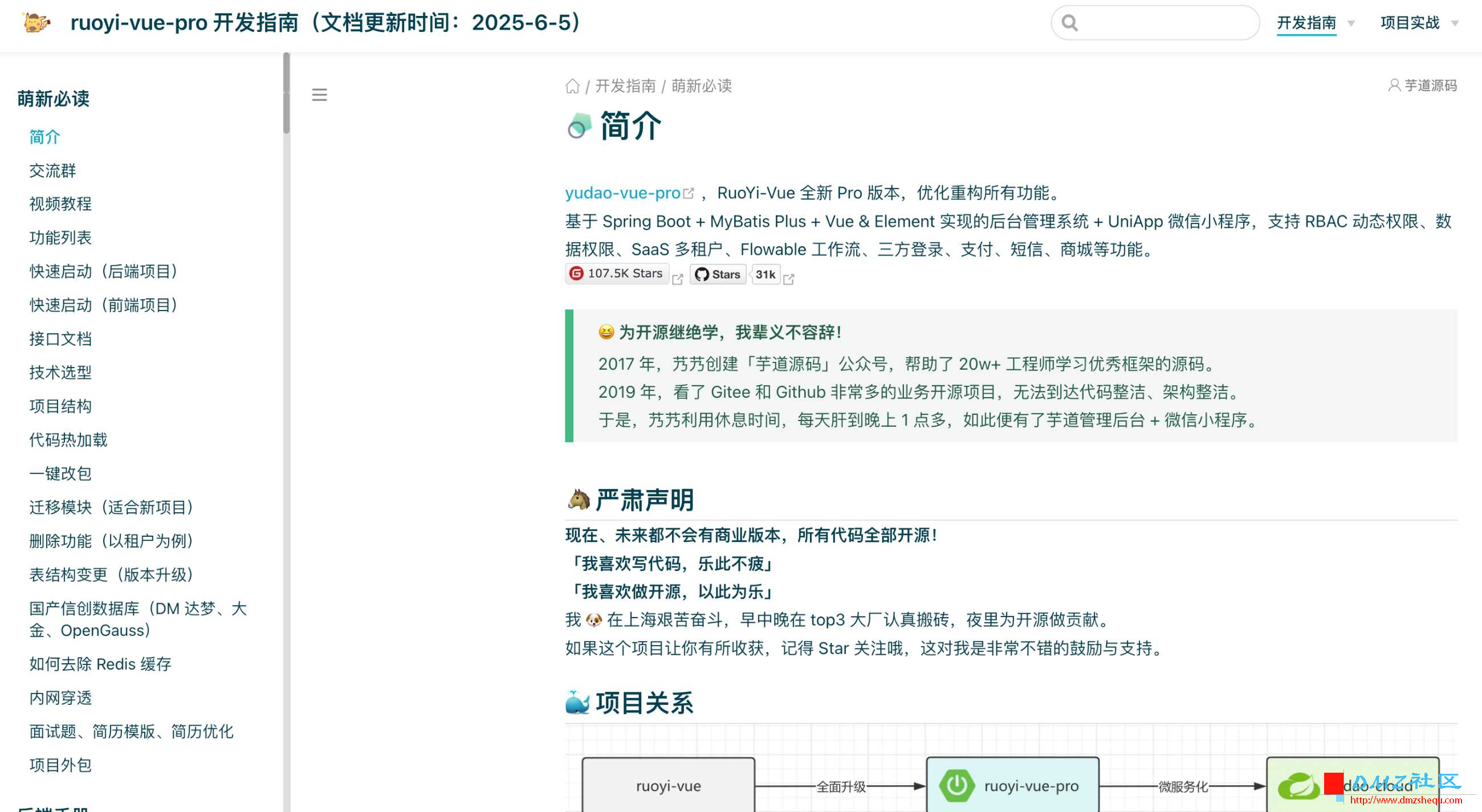This screenshot has width=1482, height=812.
Task: Click the site title ruoyi-vue-pro 开发指南
Action: pos(325,23)
